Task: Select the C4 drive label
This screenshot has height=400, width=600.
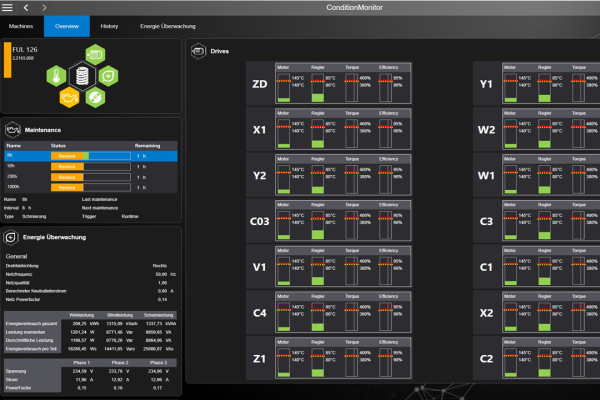Action: (259, 313)
